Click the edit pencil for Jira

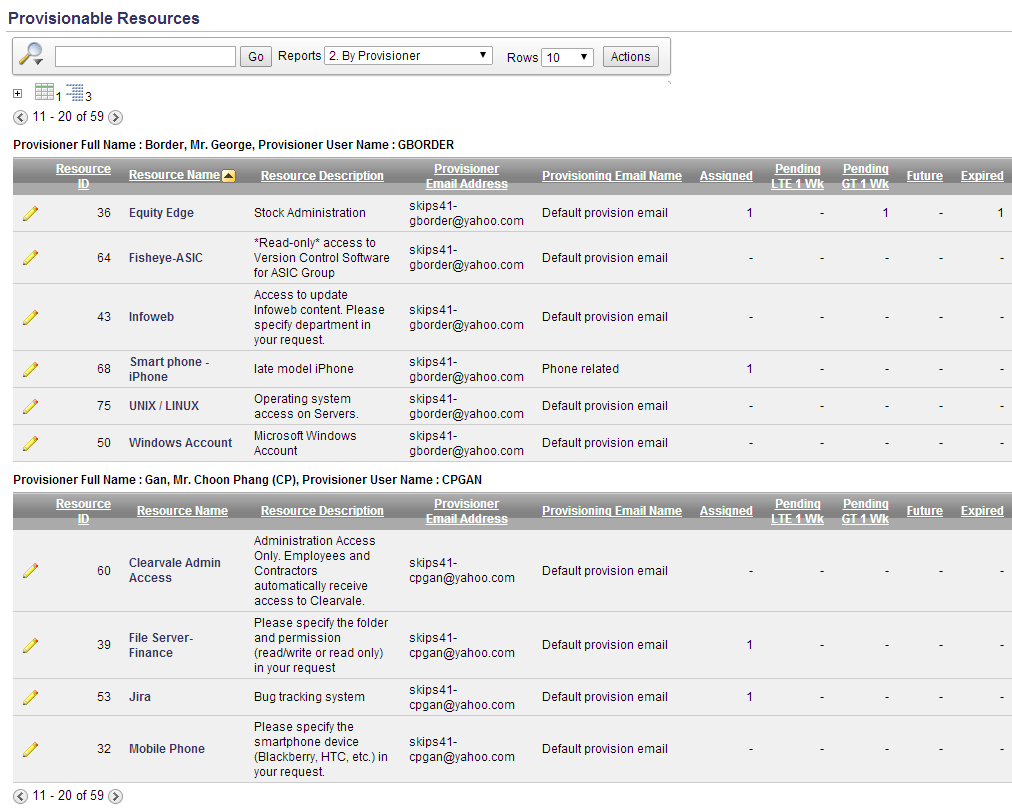(x=30, y=697)
